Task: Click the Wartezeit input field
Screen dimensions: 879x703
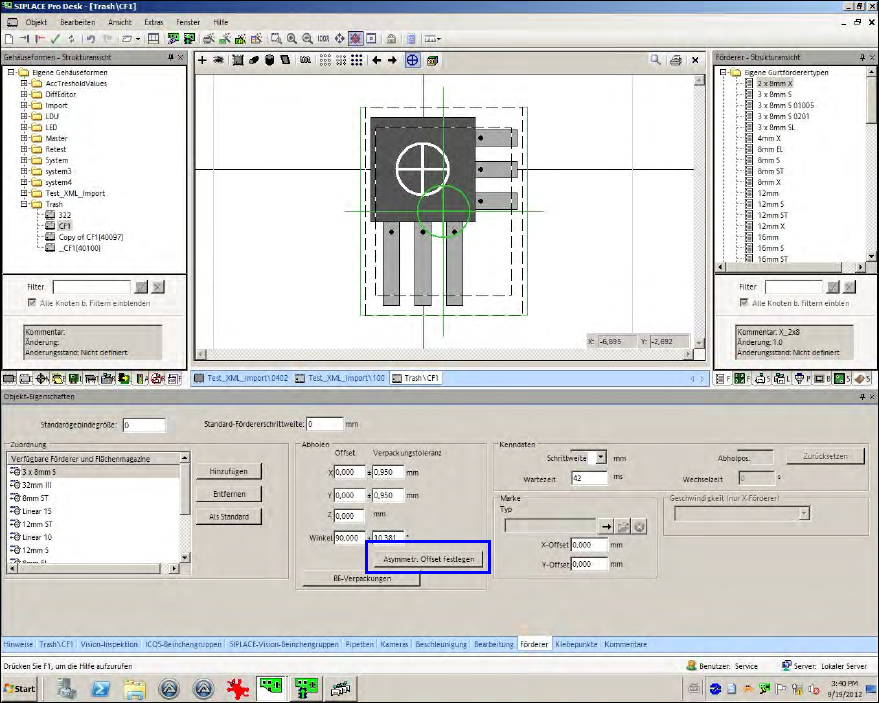Action: click(x=590, y=478)
